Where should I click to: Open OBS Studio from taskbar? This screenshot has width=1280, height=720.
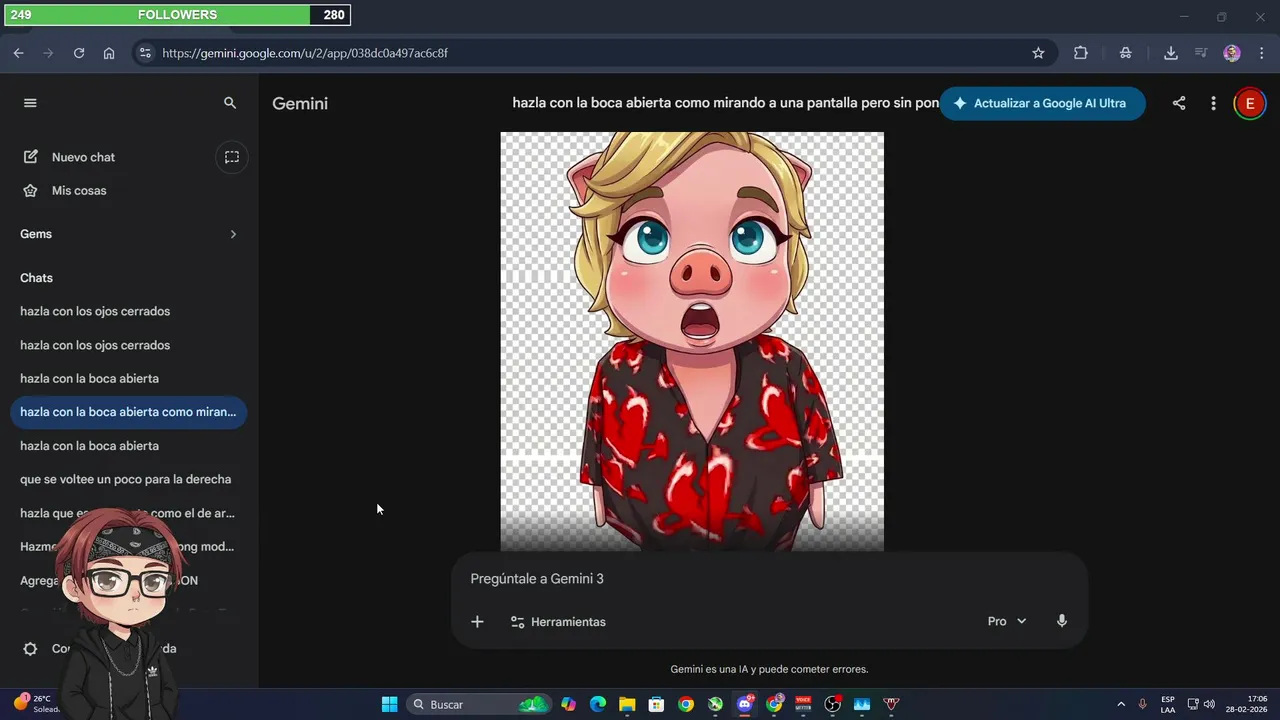click(833, 704)
